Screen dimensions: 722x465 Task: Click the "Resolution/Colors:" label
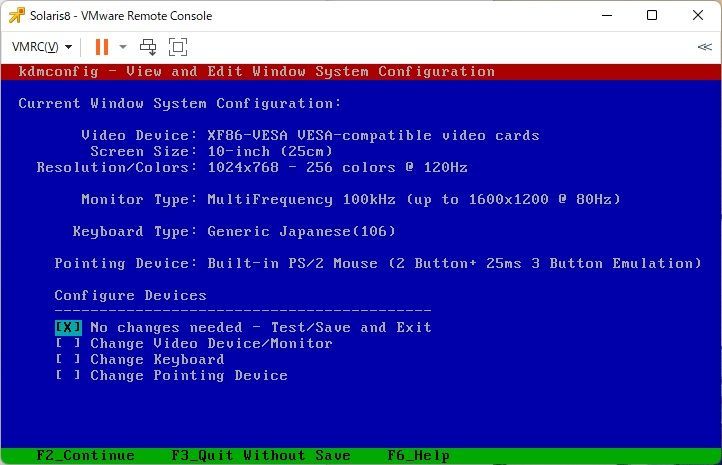tap(116, 167)
